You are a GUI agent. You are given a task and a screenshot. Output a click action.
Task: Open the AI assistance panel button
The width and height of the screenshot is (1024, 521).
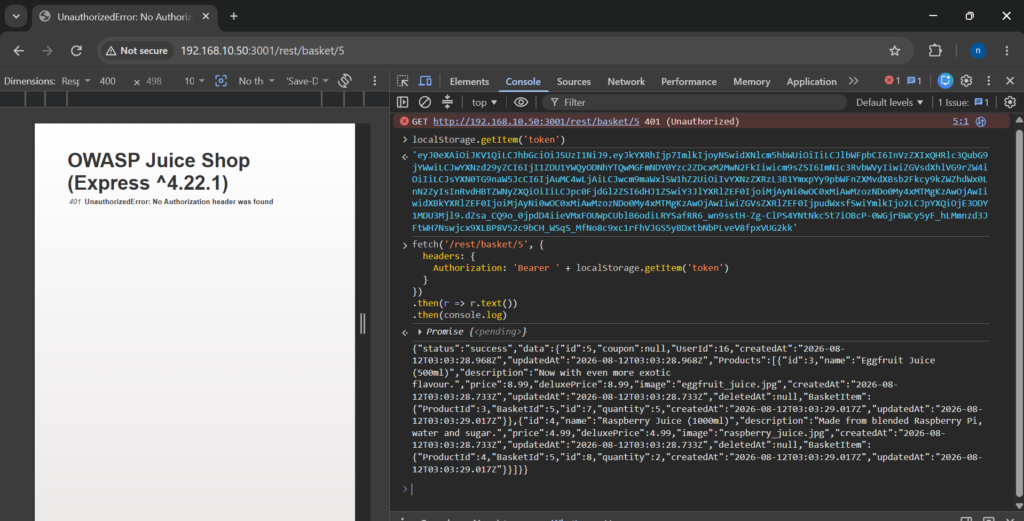point(945,80)
